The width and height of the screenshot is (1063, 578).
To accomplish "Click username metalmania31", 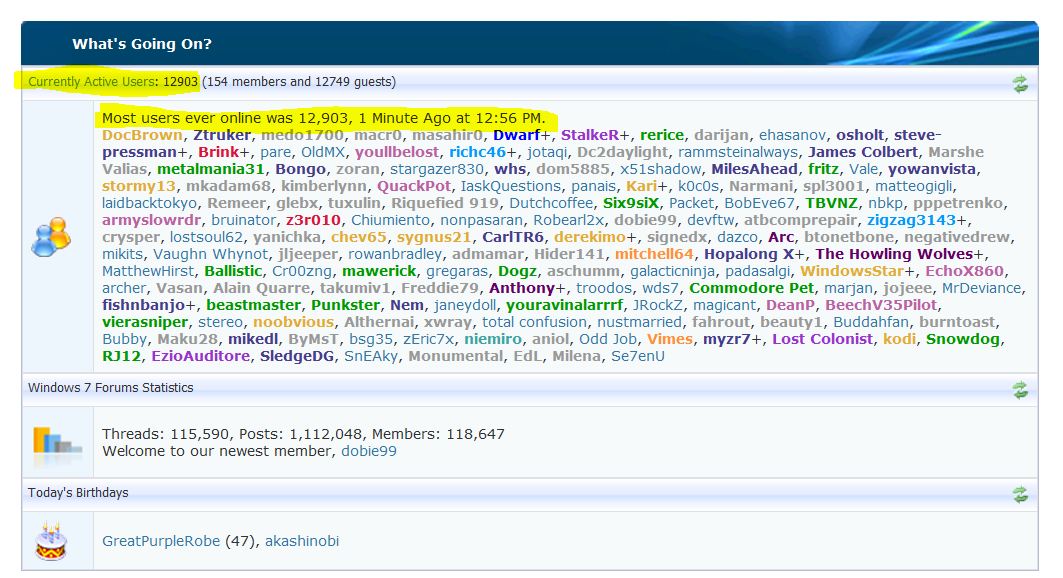I will (211, 169).
